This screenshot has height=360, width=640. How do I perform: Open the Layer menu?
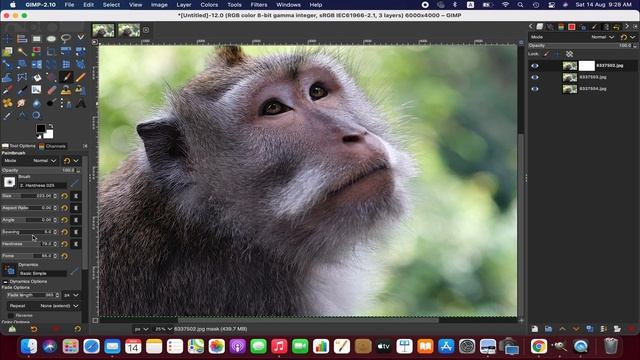(x=184, y=5)
